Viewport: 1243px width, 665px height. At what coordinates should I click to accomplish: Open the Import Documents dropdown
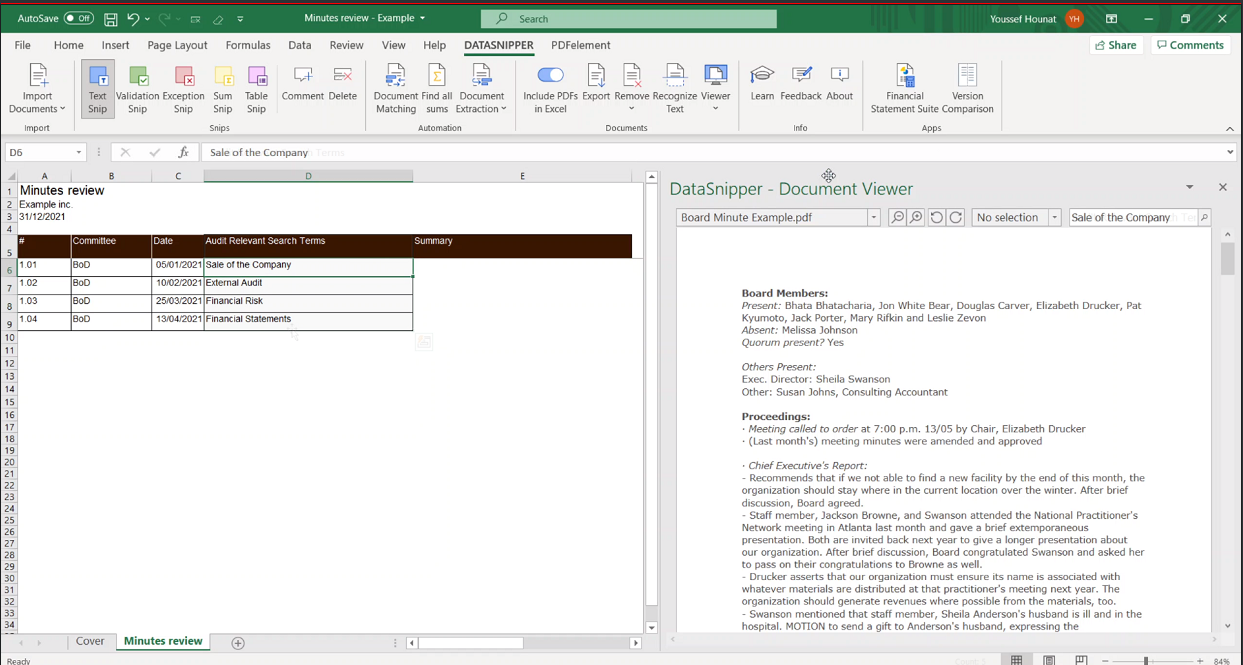(37, 88)
